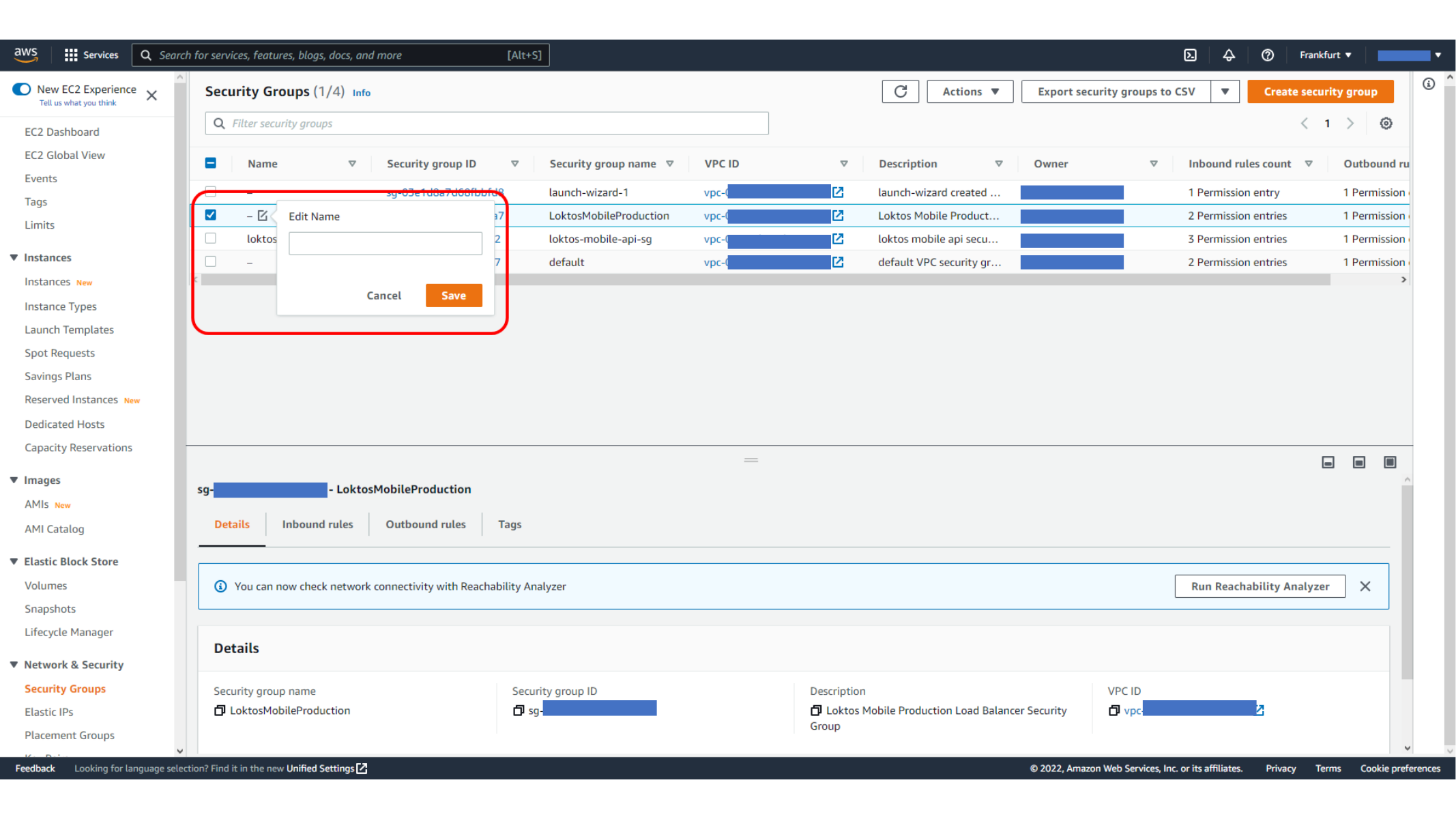Toggle New EC2 Experience switch
1456x819 pixels.
(x=22, y=89)
